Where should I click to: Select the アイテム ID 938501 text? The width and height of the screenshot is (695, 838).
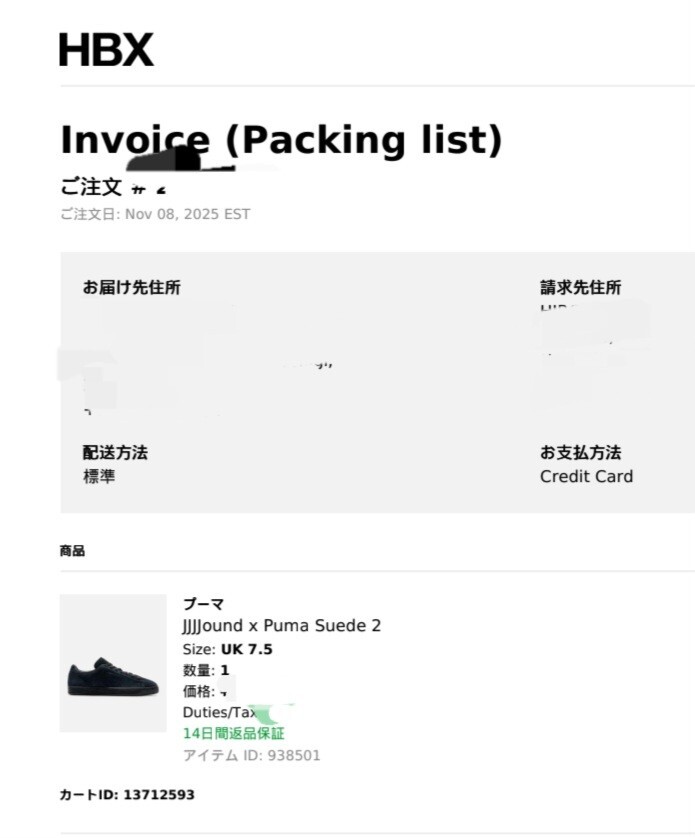[x=251, y=756]
